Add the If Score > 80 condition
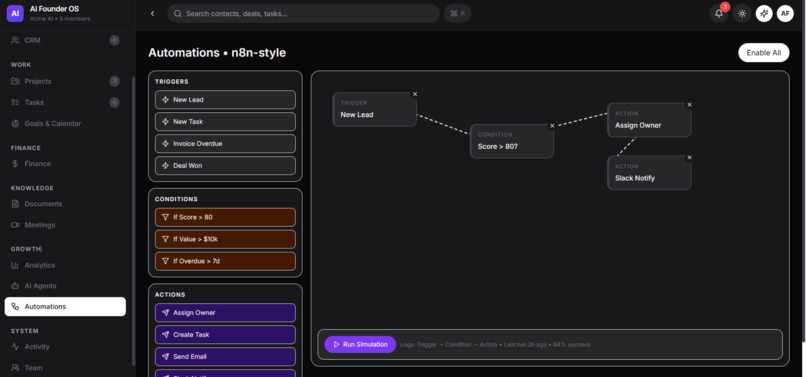 click(225, 217)
